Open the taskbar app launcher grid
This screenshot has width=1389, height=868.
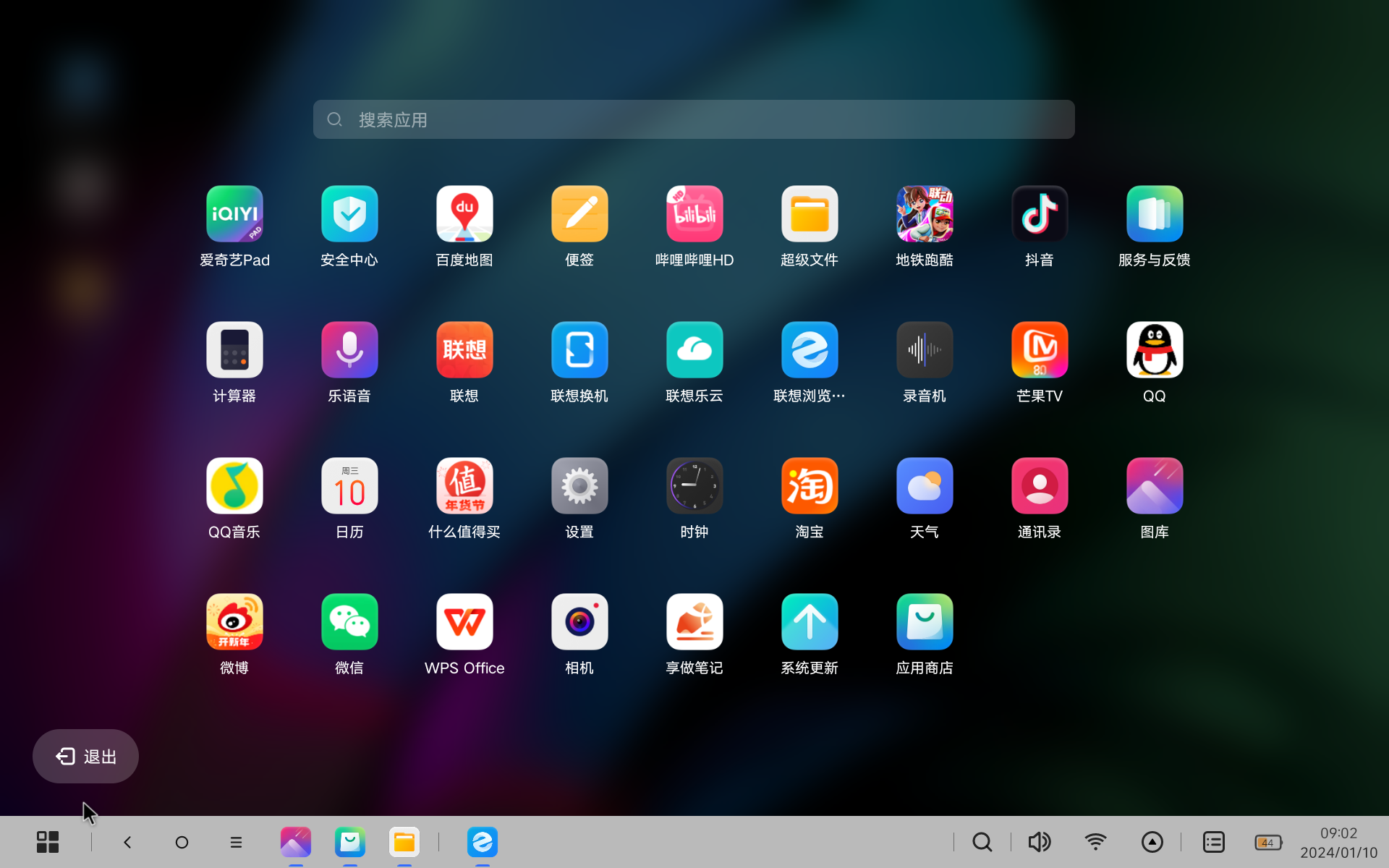pos(48,842)
